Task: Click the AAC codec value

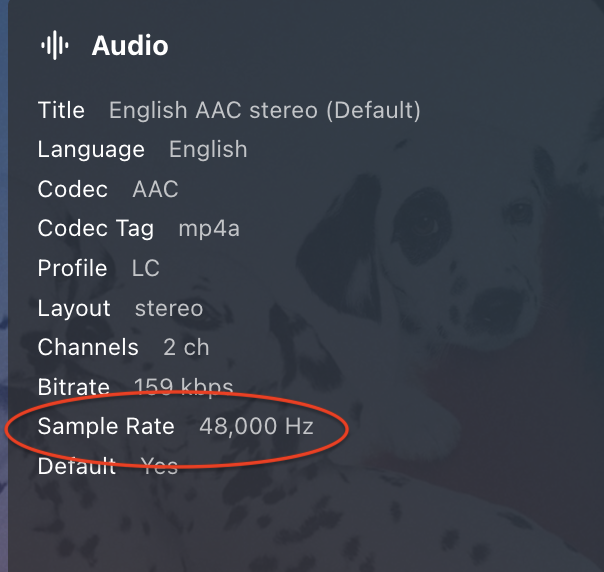Action: pos(155,189)
